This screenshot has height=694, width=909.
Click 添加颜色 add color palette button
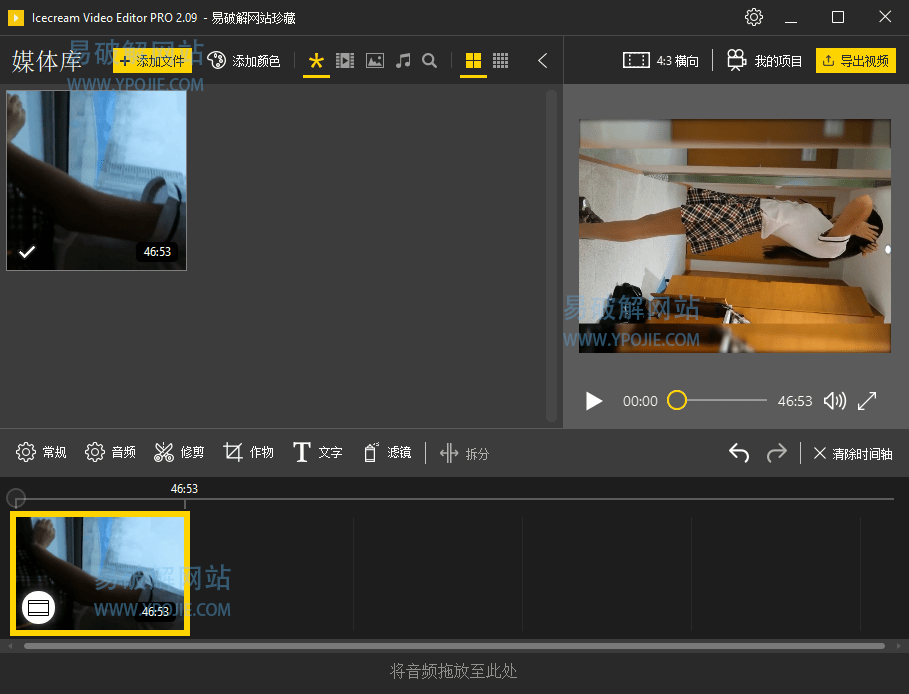tap(244, 61)
